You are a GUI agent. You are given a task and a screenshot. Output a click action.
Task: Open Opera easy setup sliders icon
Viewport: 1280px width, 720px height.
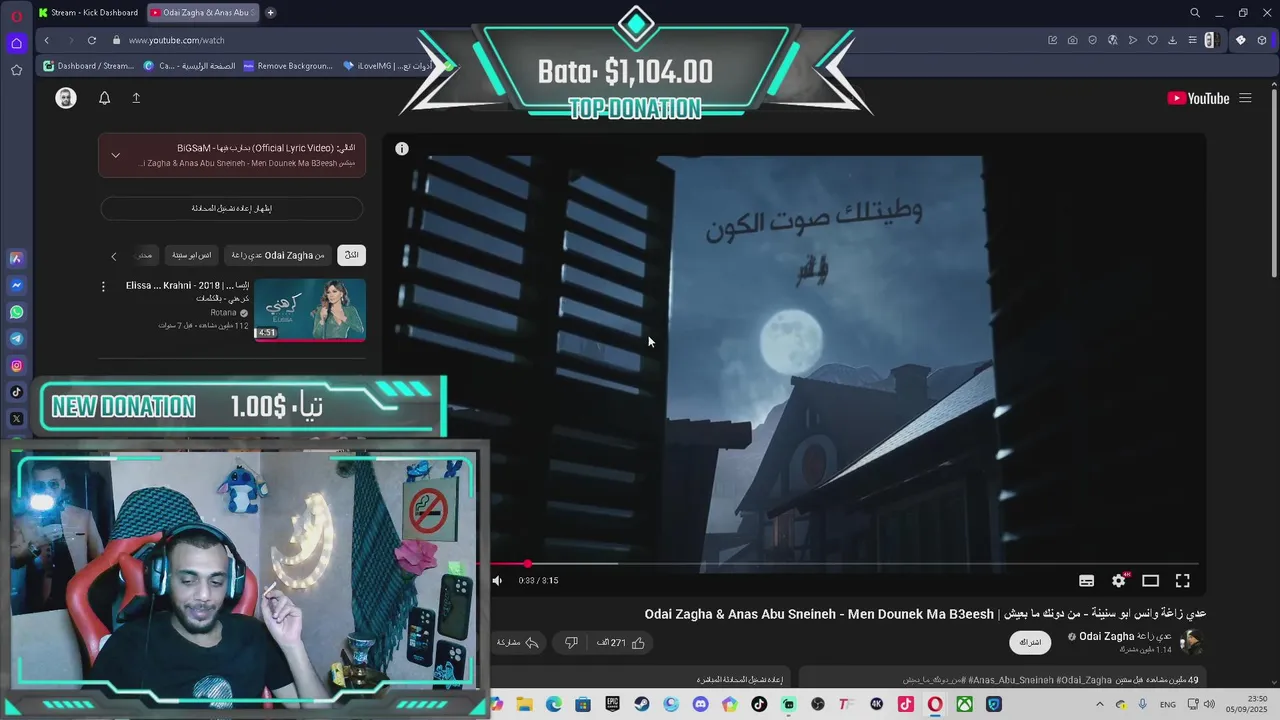pyautogui.click(x=1192, y=40)
